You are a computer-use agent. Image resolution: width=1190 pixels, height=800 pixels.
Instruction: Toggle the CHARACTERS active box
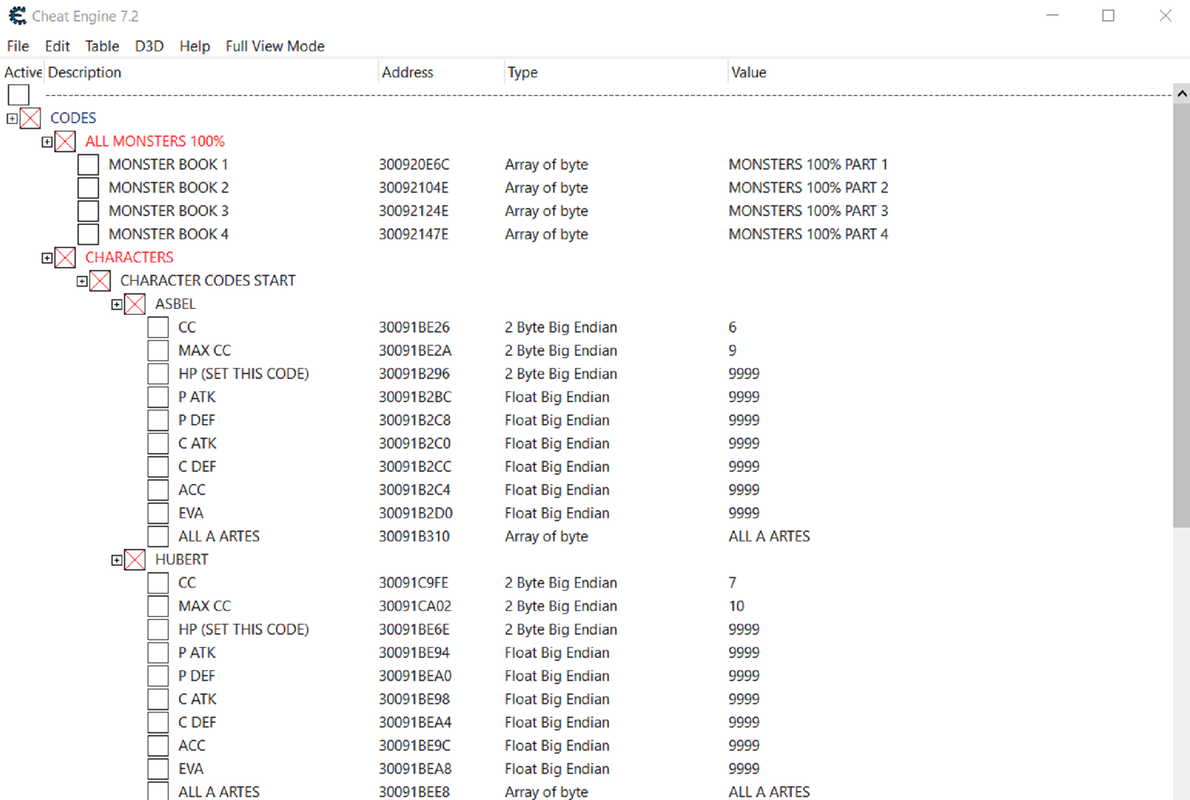tap(65, 257)
